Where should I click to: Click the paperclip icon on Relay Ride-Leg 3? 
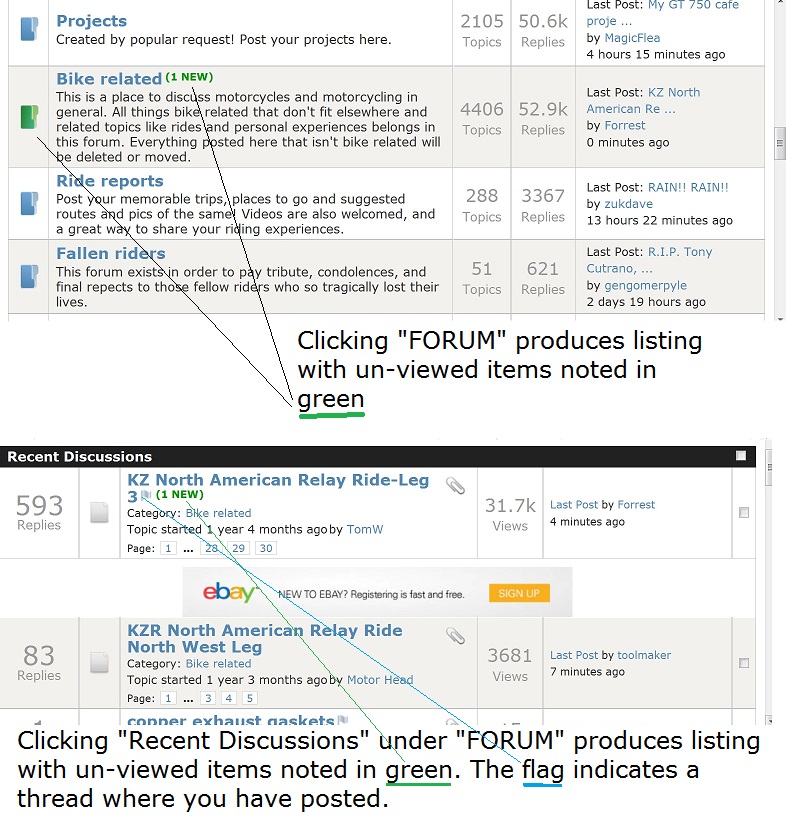coord(455,486)
